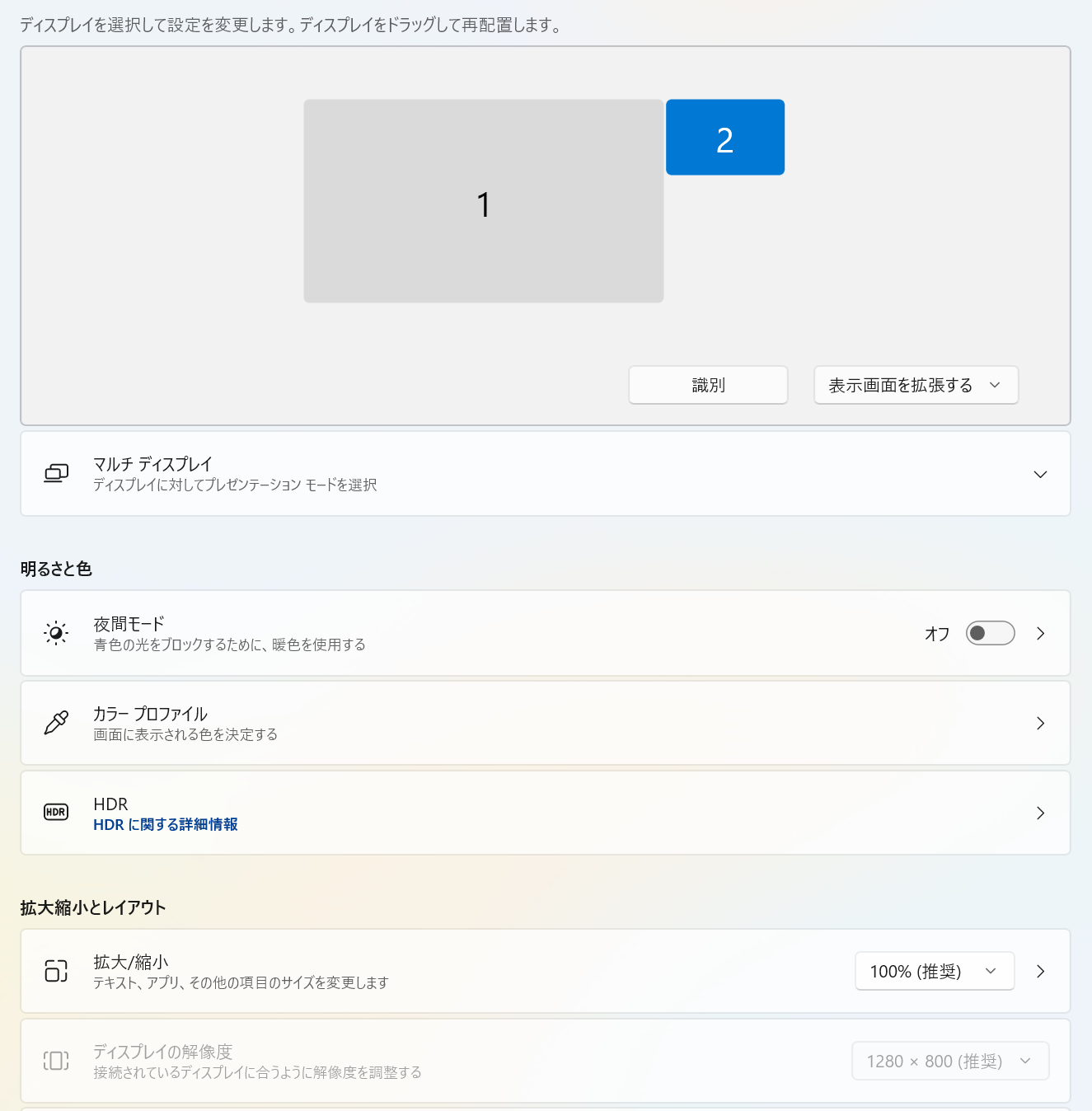Open the 拡大/縮小 detail page
Screen dimensions: 1092x1111
pos(1040,971)
